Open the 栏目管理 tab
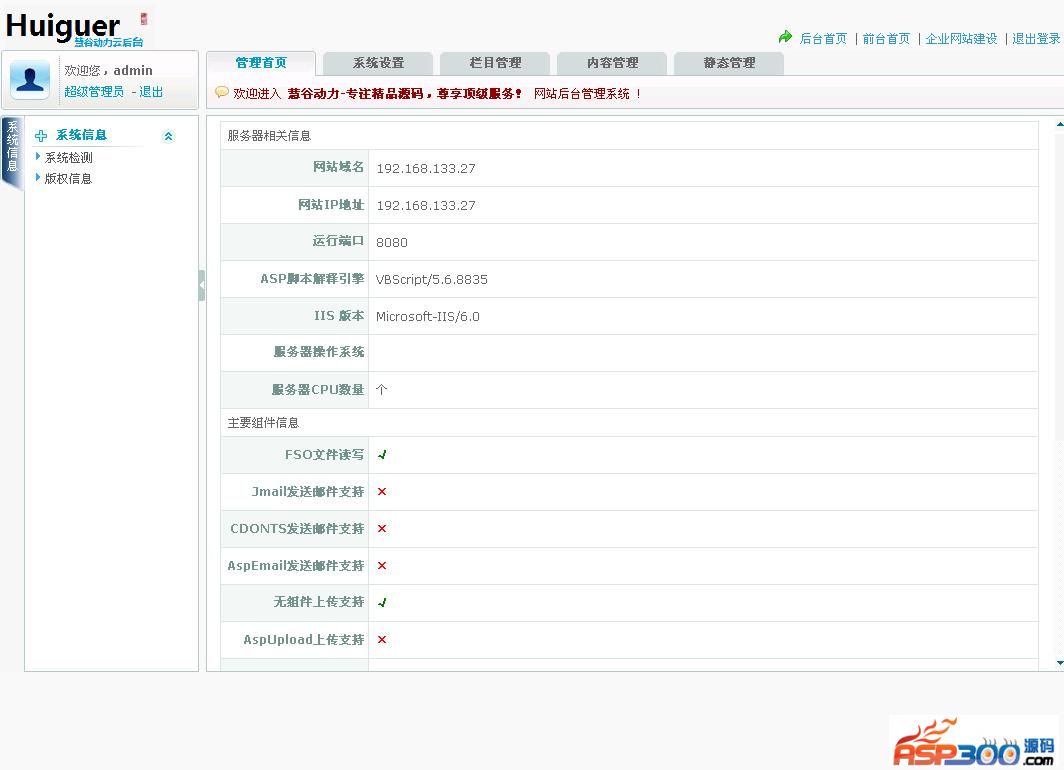The image size is (1064, 770). [495, 63]
